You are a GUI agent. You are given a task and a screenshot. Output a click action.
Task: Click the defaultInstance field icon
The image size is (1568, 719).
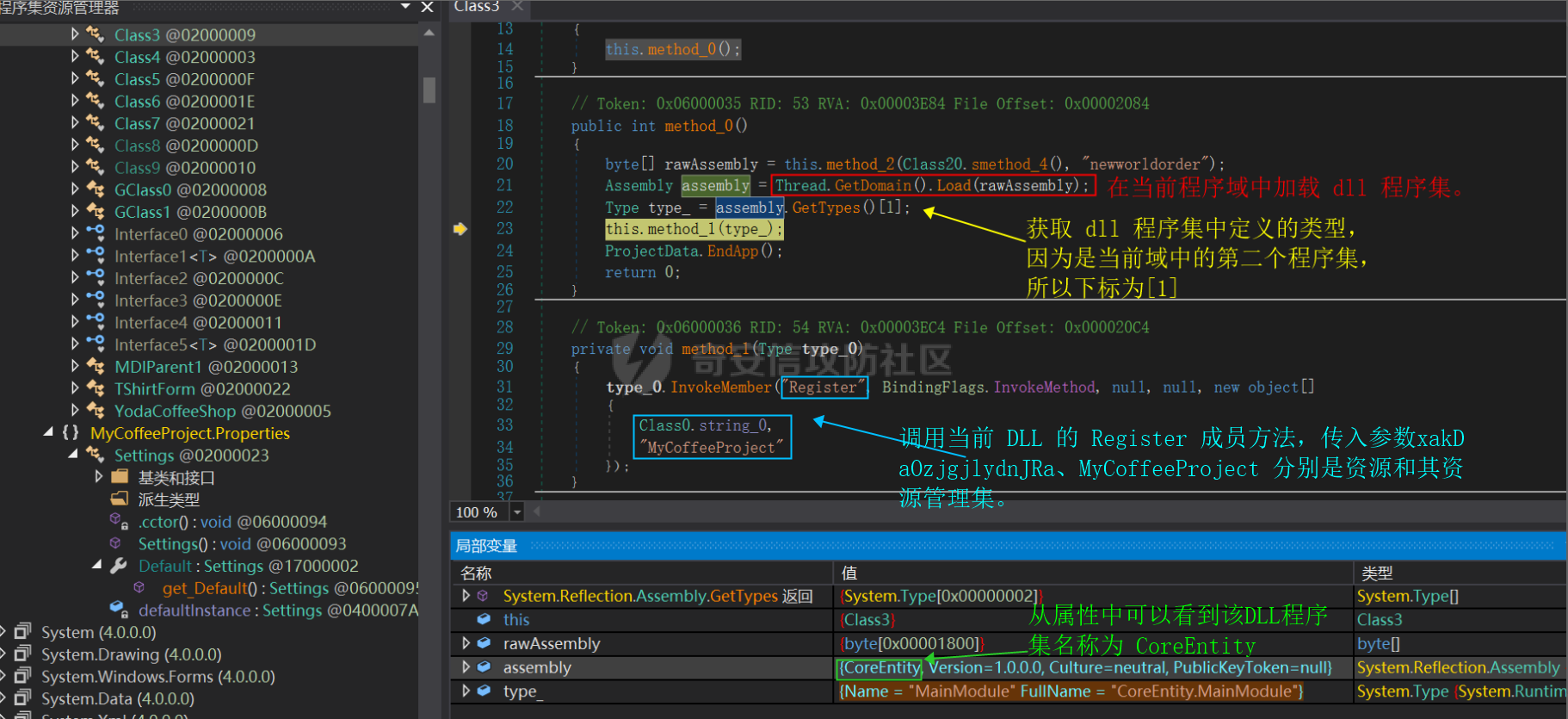click(119, 610)
